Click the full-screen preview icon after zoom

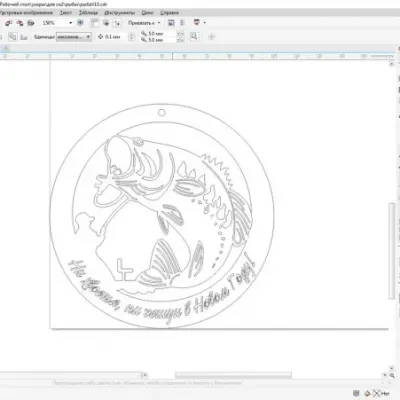tap(80, 23)
